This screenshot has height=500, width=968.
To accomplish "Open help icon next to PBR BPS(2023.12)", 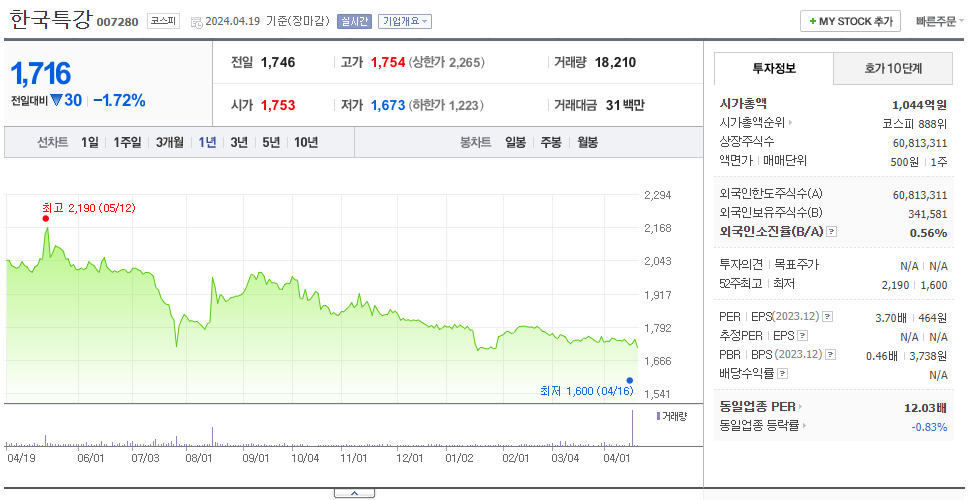I will pos(831,355).
